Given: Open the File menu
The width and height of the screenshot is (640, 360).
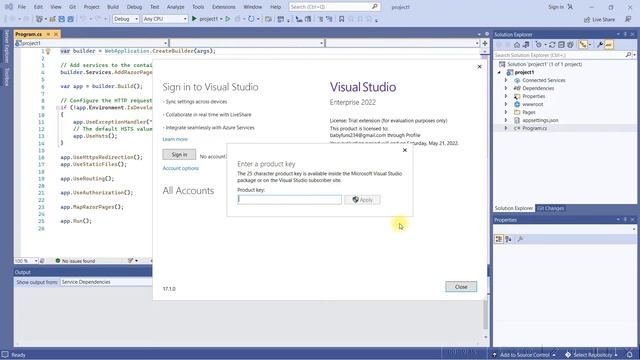Looking at the screenshot, I should coord(22,7).
